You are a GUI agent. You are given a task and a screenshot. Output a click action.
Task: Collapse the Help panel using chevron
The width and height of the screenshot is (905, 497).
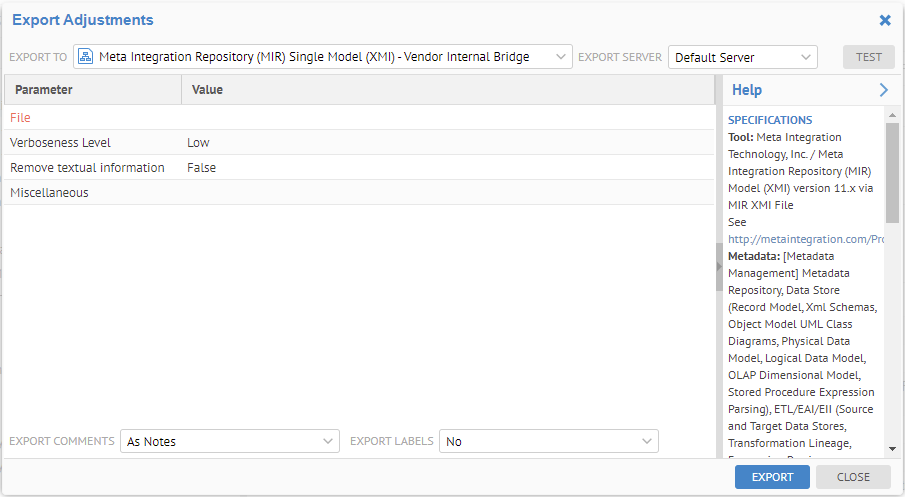click(x=883, y=90)
